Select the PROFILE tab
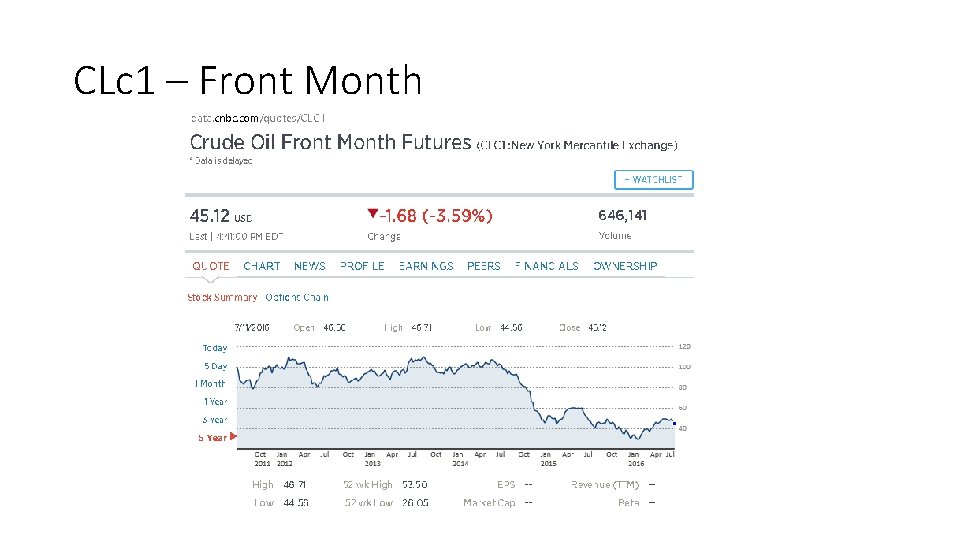 (x=362, y=266)
